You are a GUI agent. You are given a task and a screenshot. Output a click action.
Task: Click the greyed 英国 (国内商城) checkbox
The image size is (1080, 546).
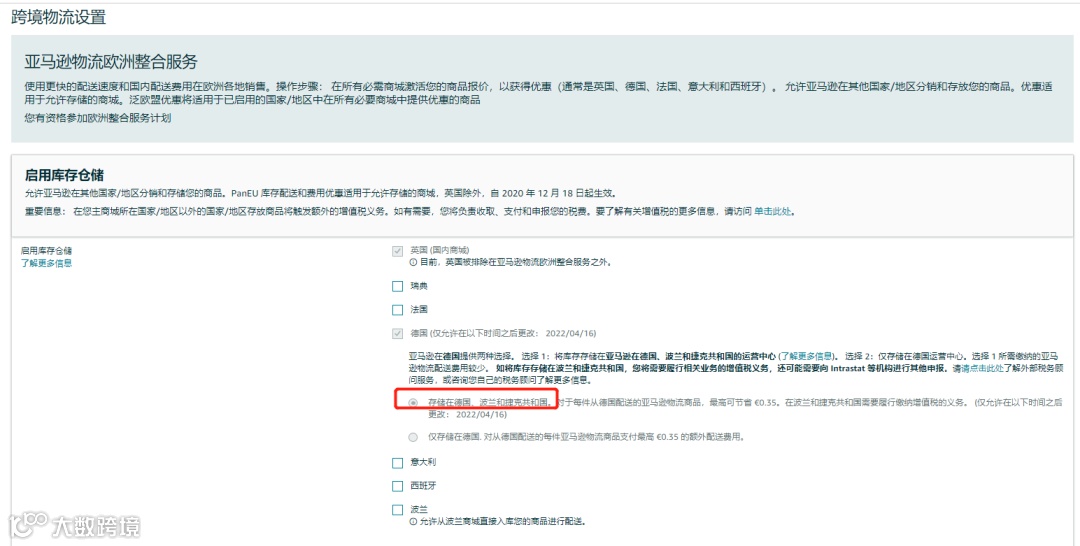[397, 251]
